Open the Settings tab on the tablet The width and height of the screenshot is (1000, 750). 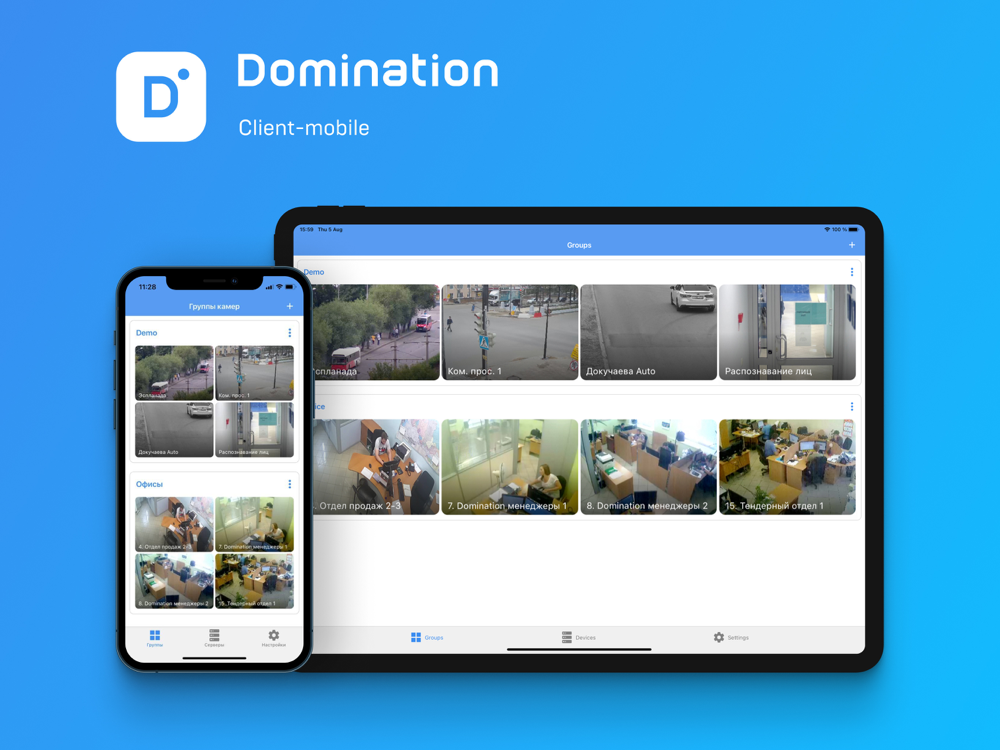pos(731,637)
